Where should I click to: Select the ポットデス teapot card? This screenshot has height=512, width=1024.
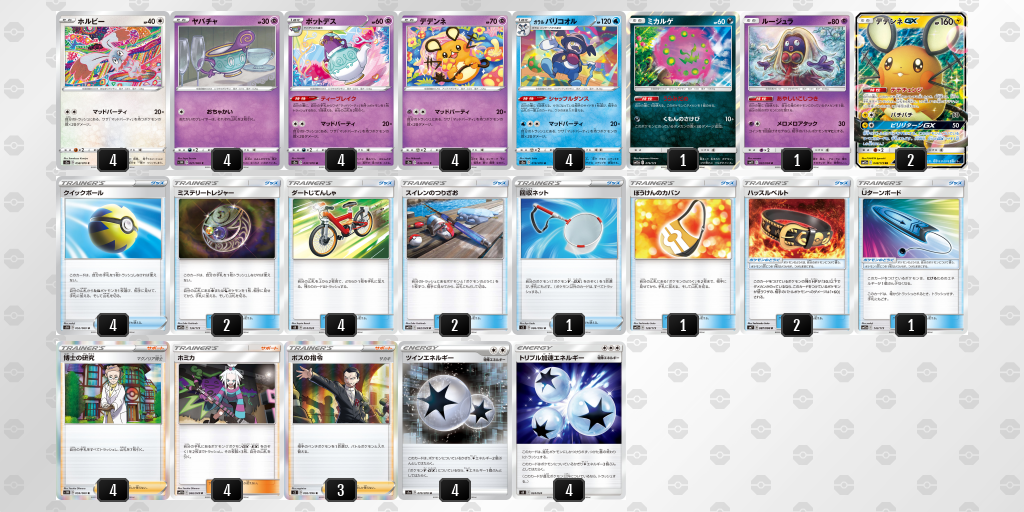(x=340, y=90)
